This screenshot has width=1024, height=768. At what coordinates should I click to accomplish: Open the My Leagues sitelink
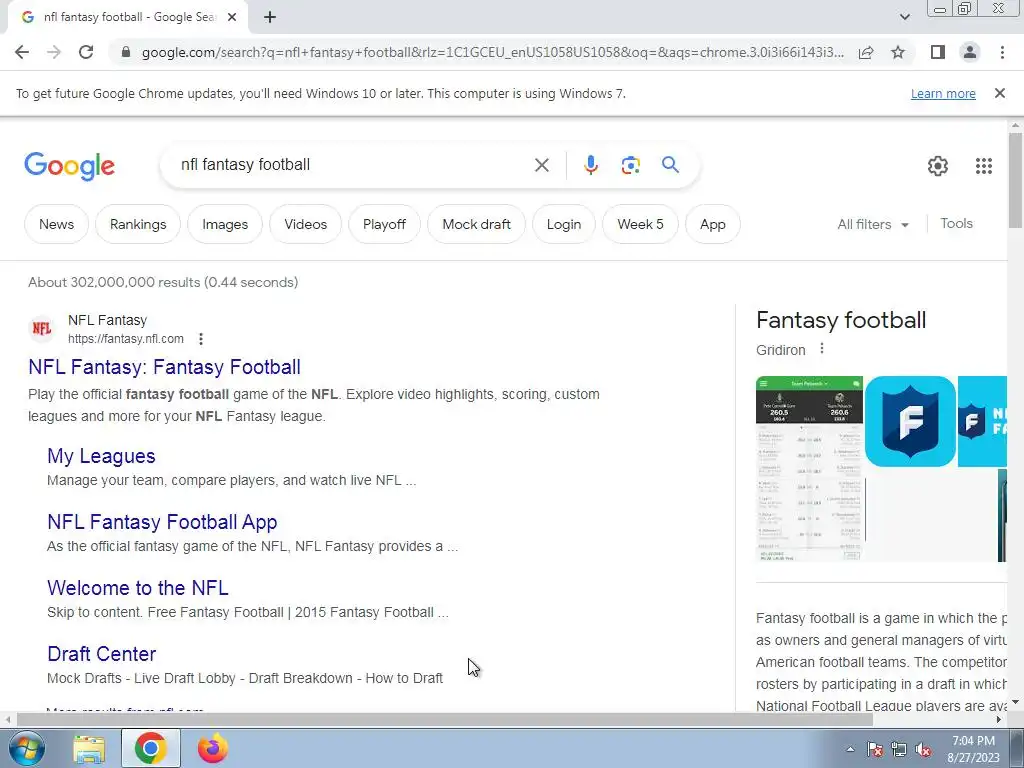[x=101, y=456]
